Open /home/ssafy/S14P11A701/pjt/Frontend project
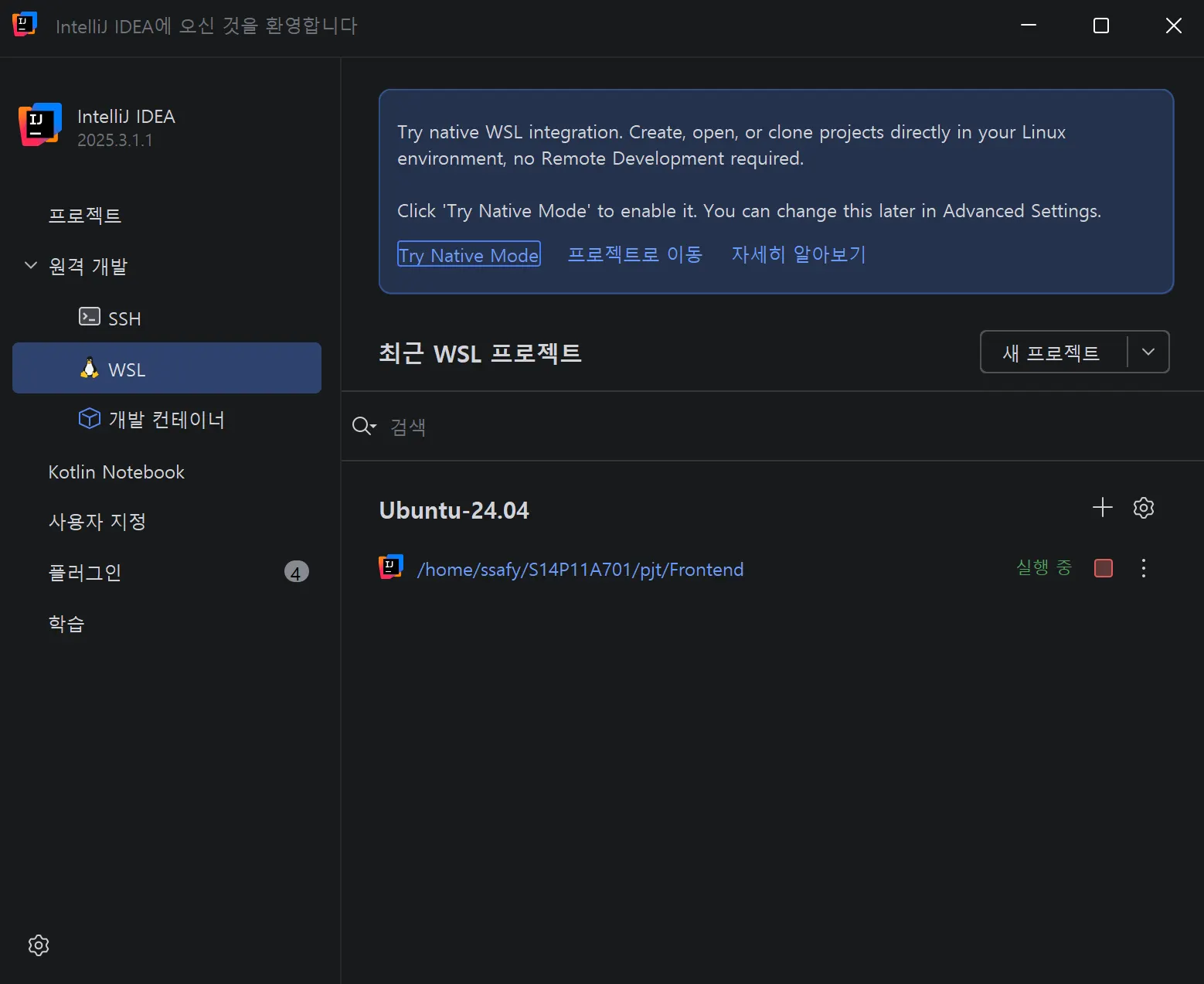The height and width of the screenshot is (984, 1204). [x=580, y=570]
